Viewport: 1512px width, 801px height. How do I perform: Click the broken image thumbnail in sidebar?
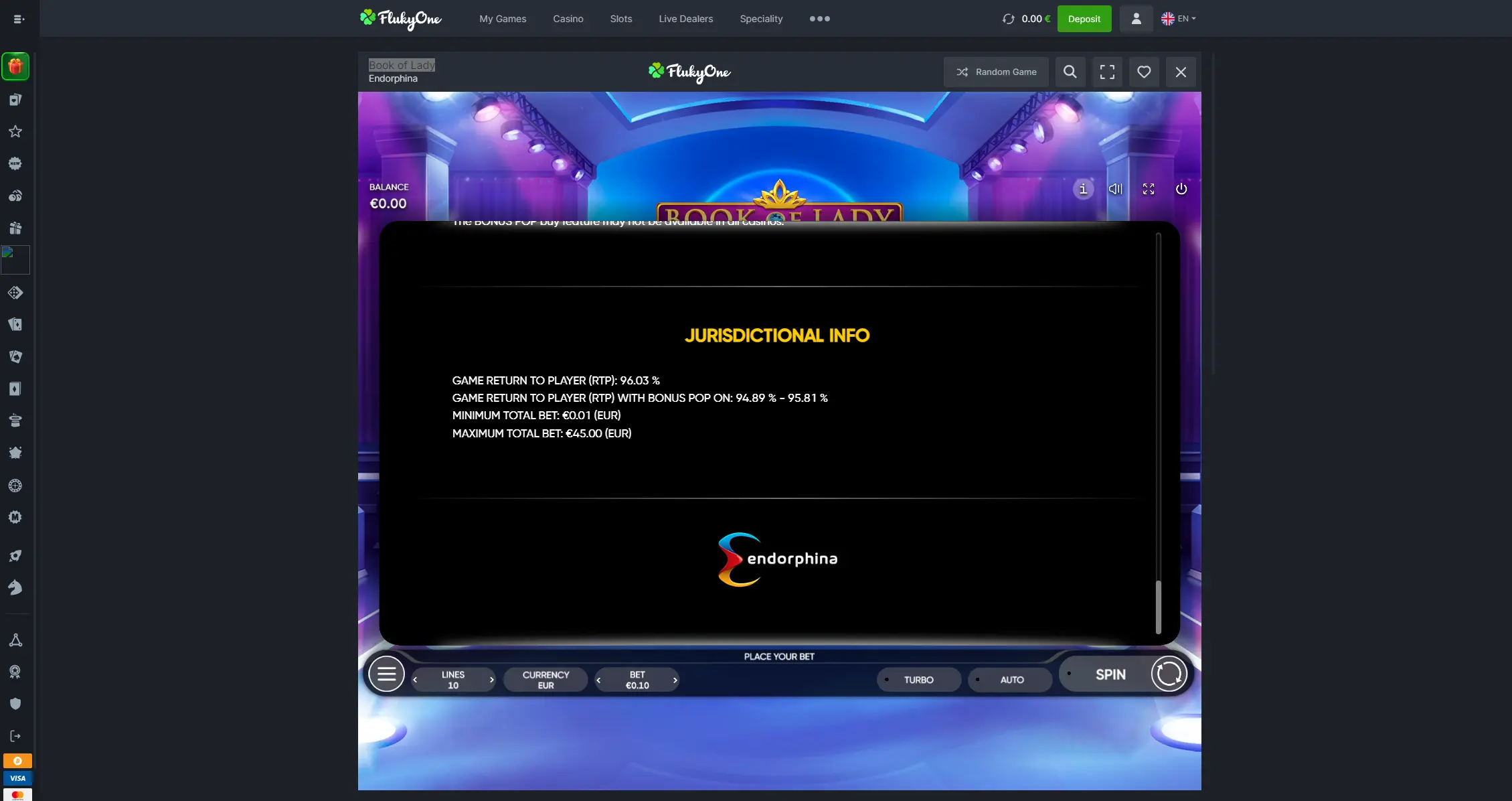(x=15, y=260)
